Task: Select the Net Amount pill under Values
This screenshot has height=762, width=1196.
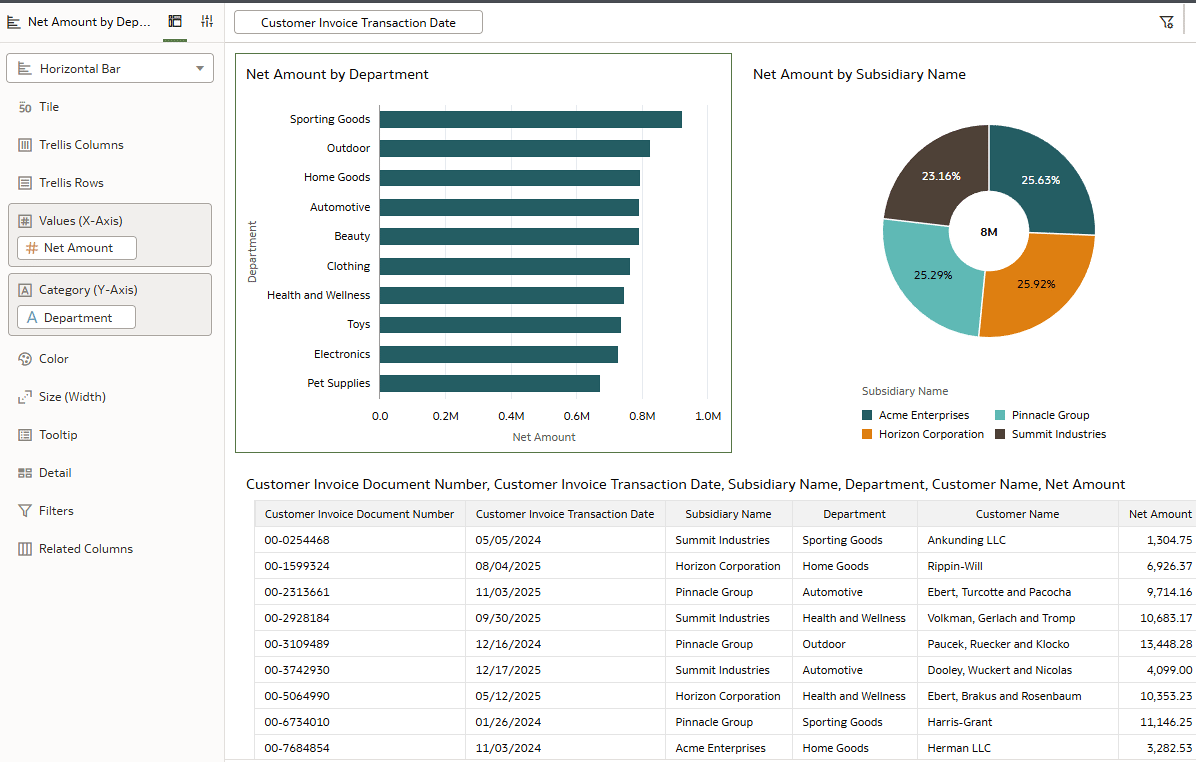Action: pos(75,247)
